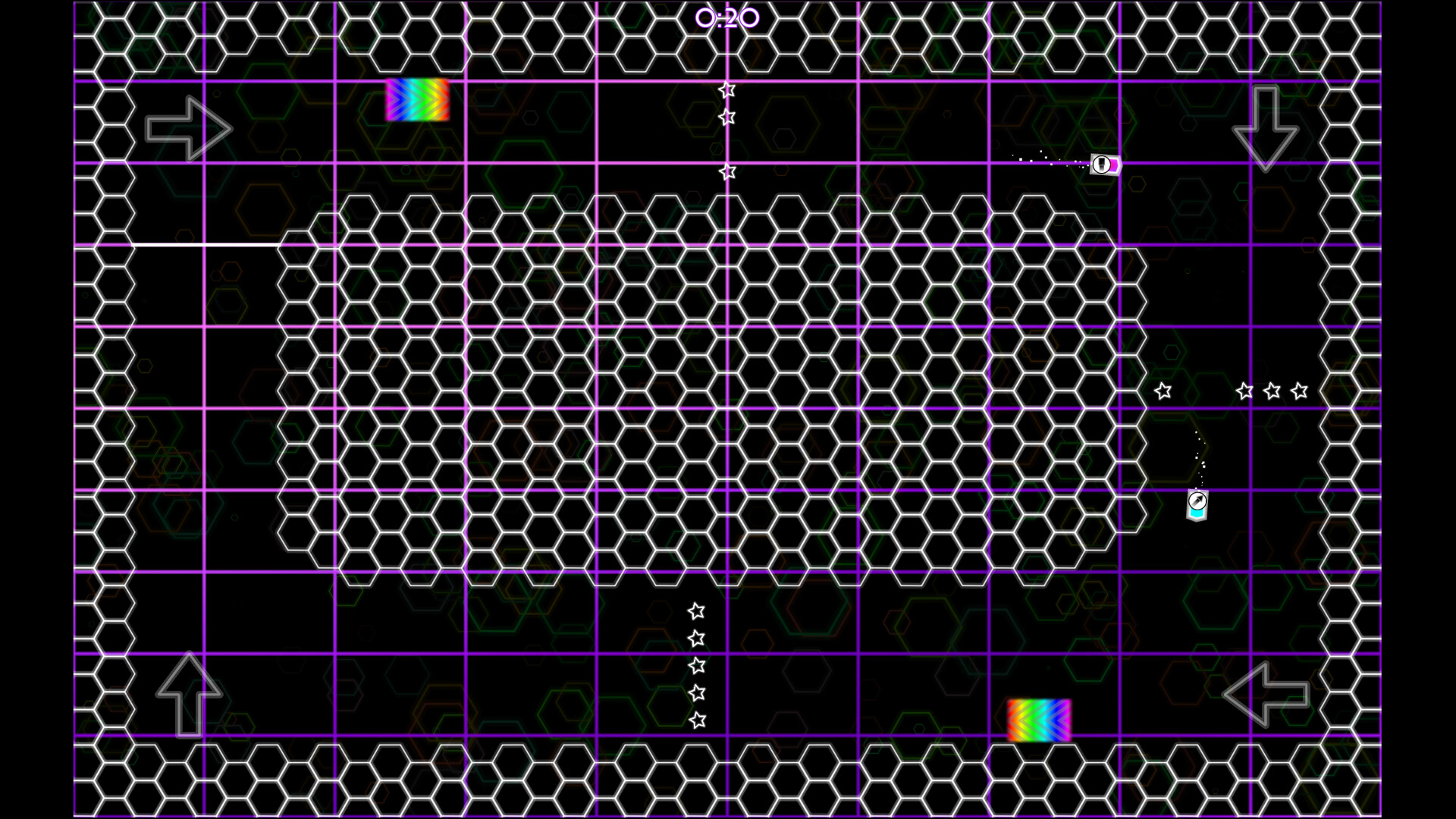Screen dimensions: 1456x819
Task: Click the rainbow boost pad near the top
Action: click(x=417, y=100)
